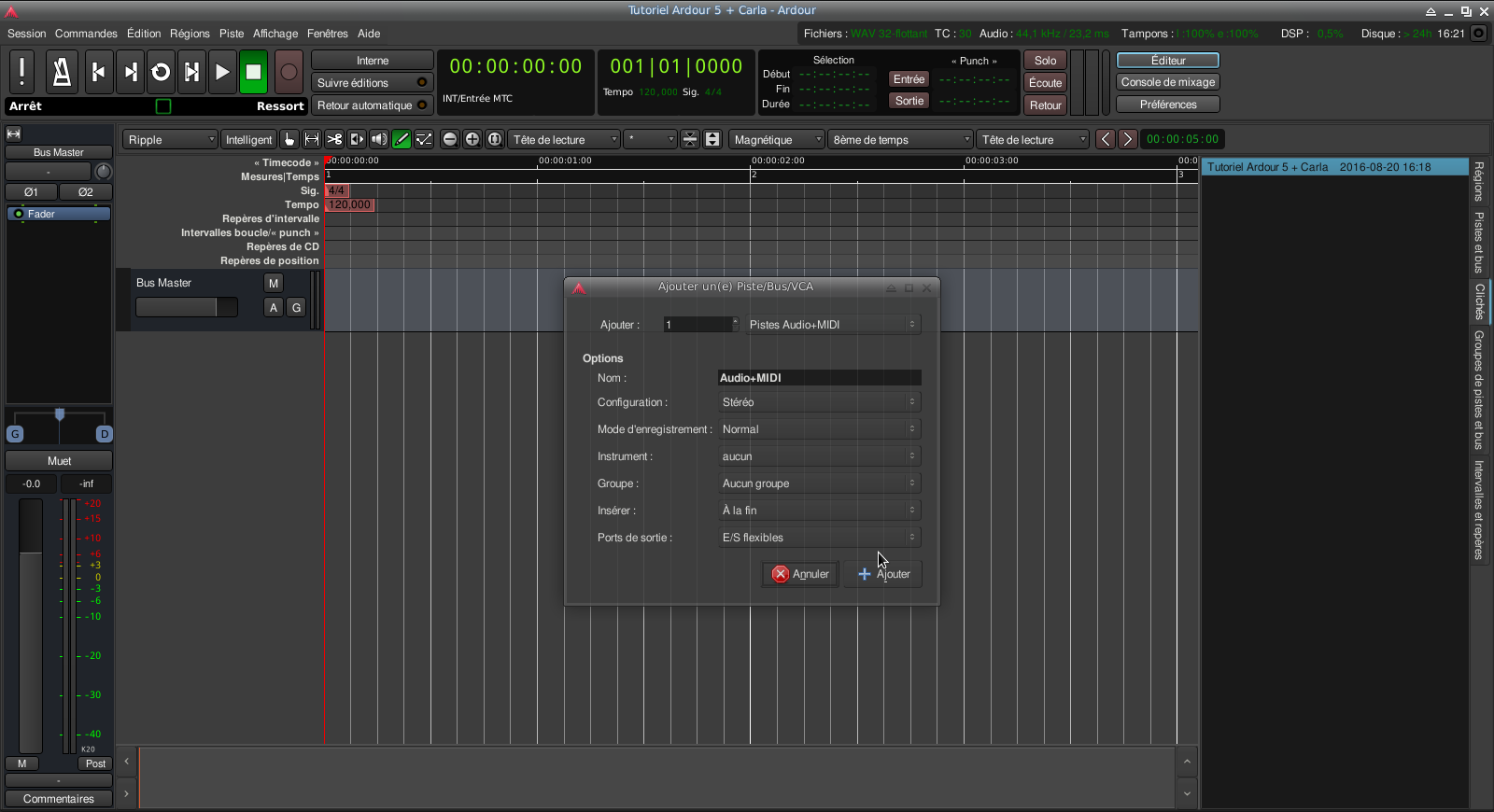The height and width of the screenshot is (812, 1494).
Task: Go to session start transport button
Action: tap(98, 72)
